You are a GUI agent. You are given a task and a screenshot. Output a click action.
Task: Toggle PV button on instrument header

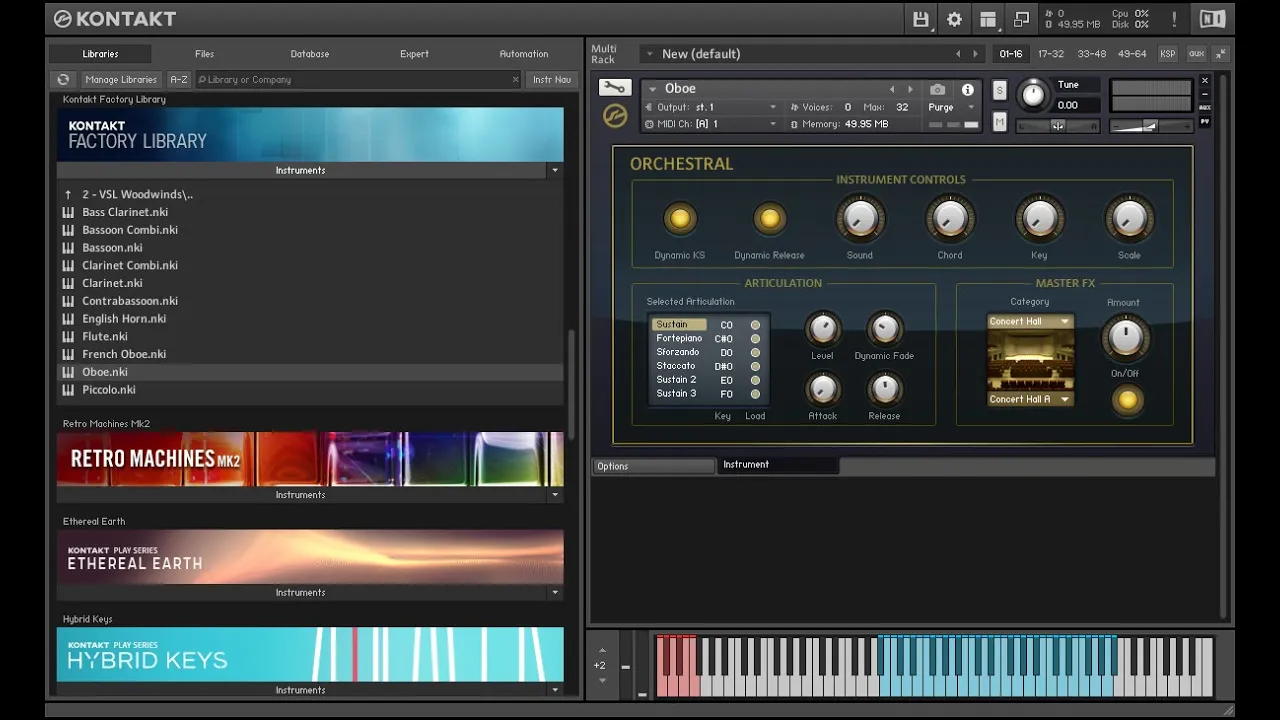click(x=1204, y=122)
